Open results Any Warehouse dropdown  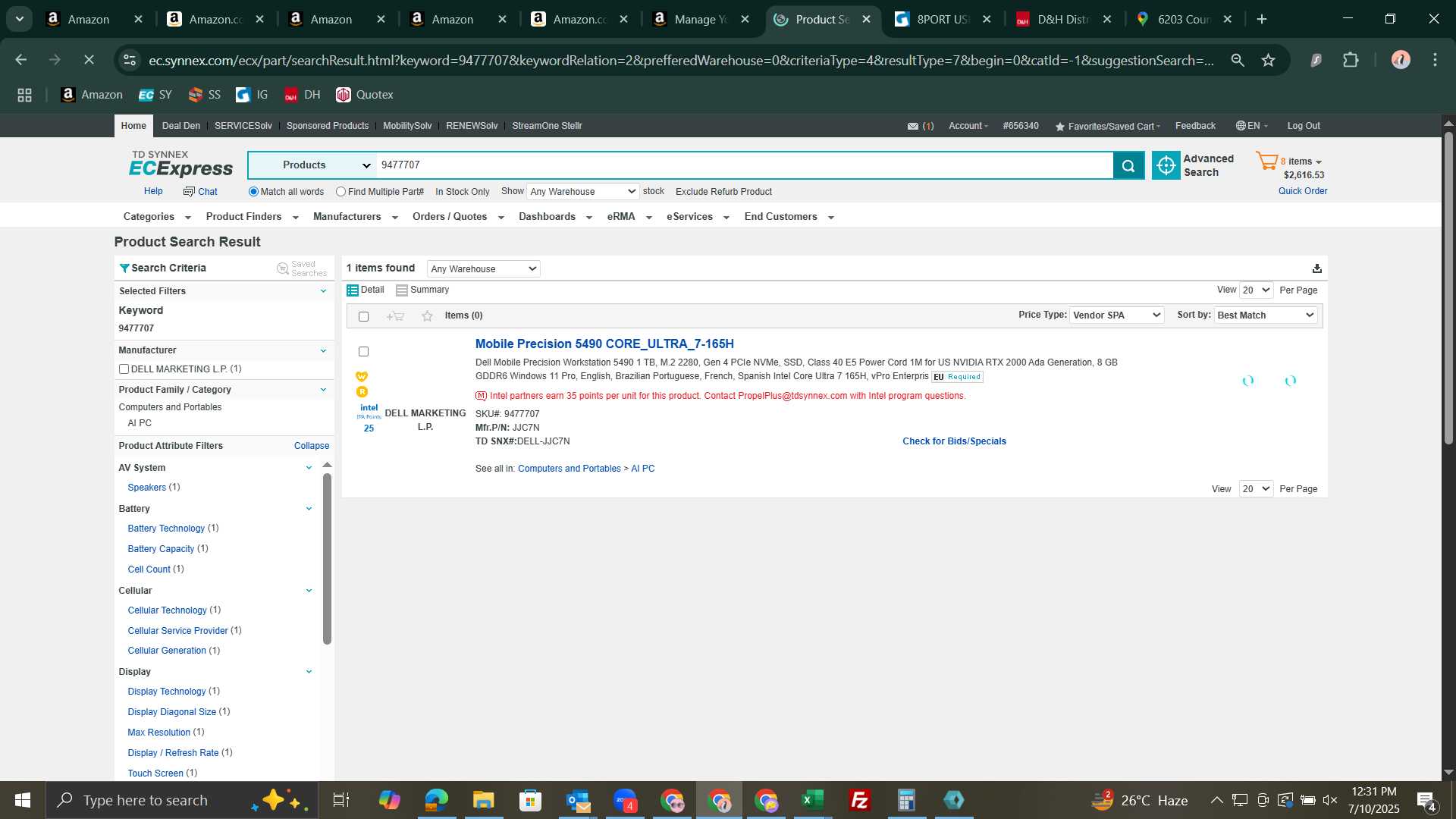coord(483,268)
